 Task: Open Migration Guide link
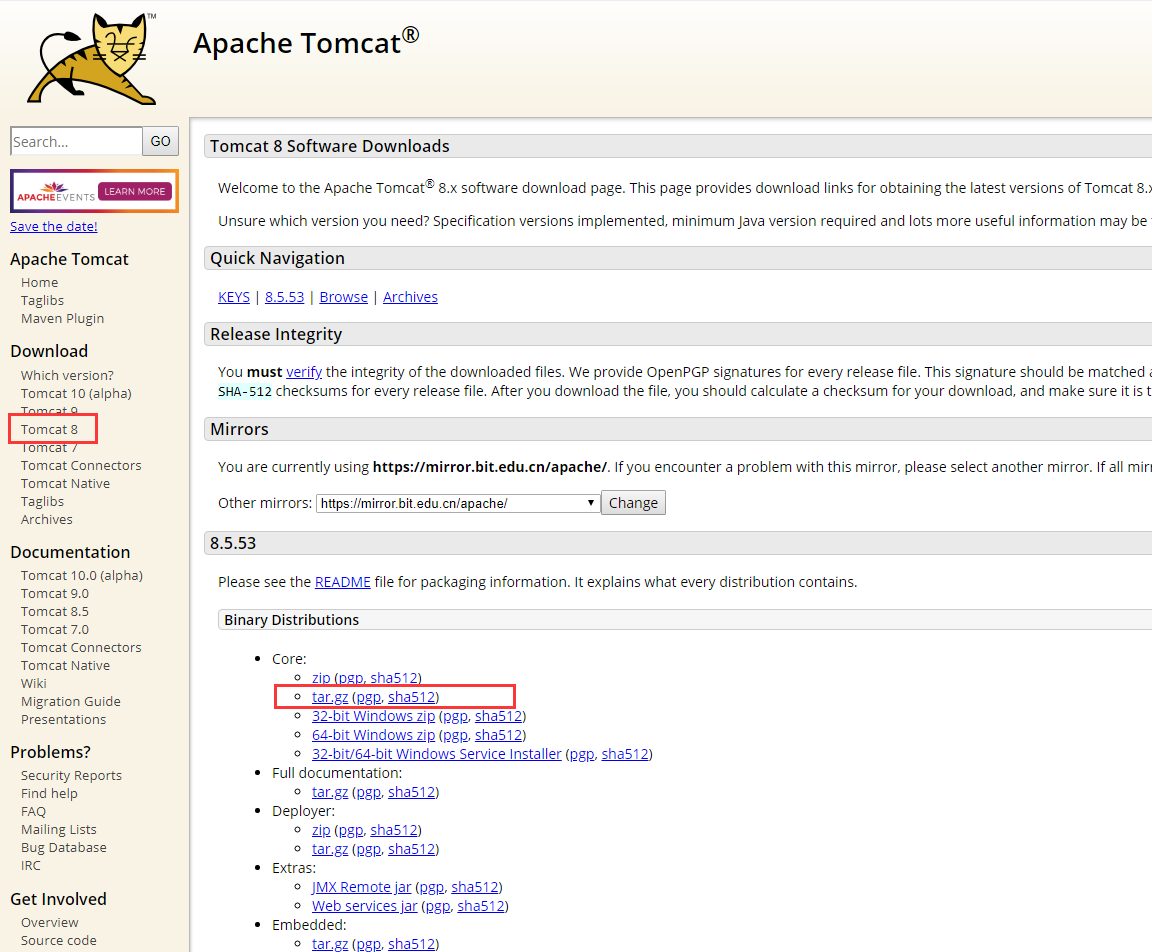pos(71,702)
